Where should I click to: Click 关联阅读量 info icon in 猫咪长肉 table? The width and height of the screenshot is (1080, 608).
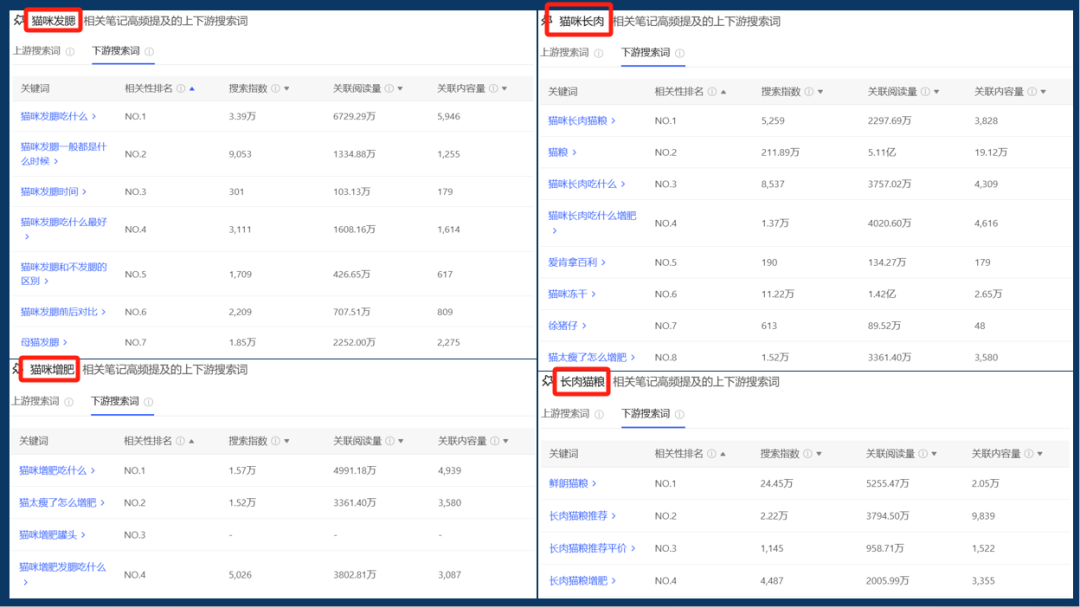926,92
